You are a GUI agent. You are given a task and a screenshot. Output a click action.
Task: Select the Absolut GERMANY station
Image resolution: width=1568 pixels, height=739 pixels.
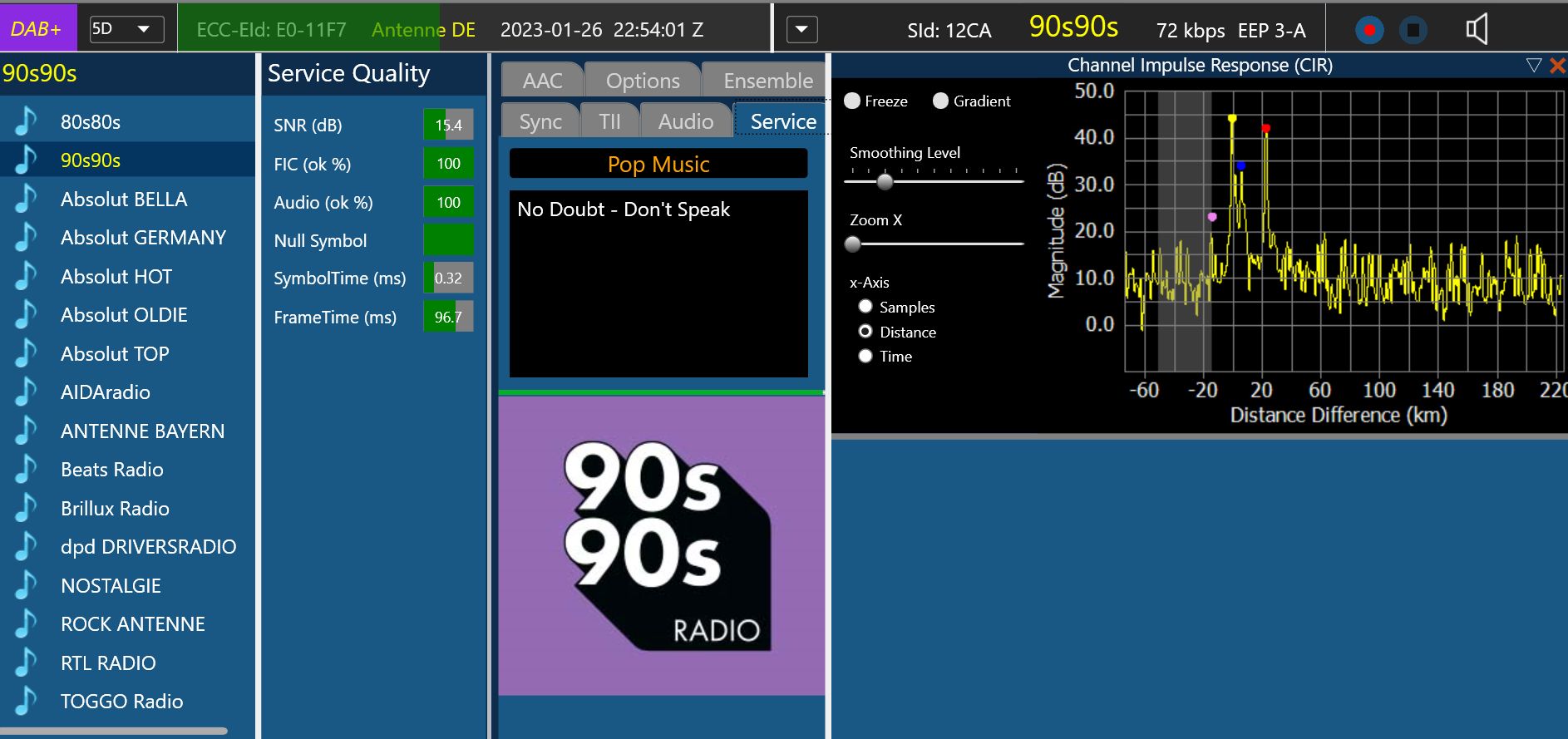pyautogui.click(x=143, y=238)
